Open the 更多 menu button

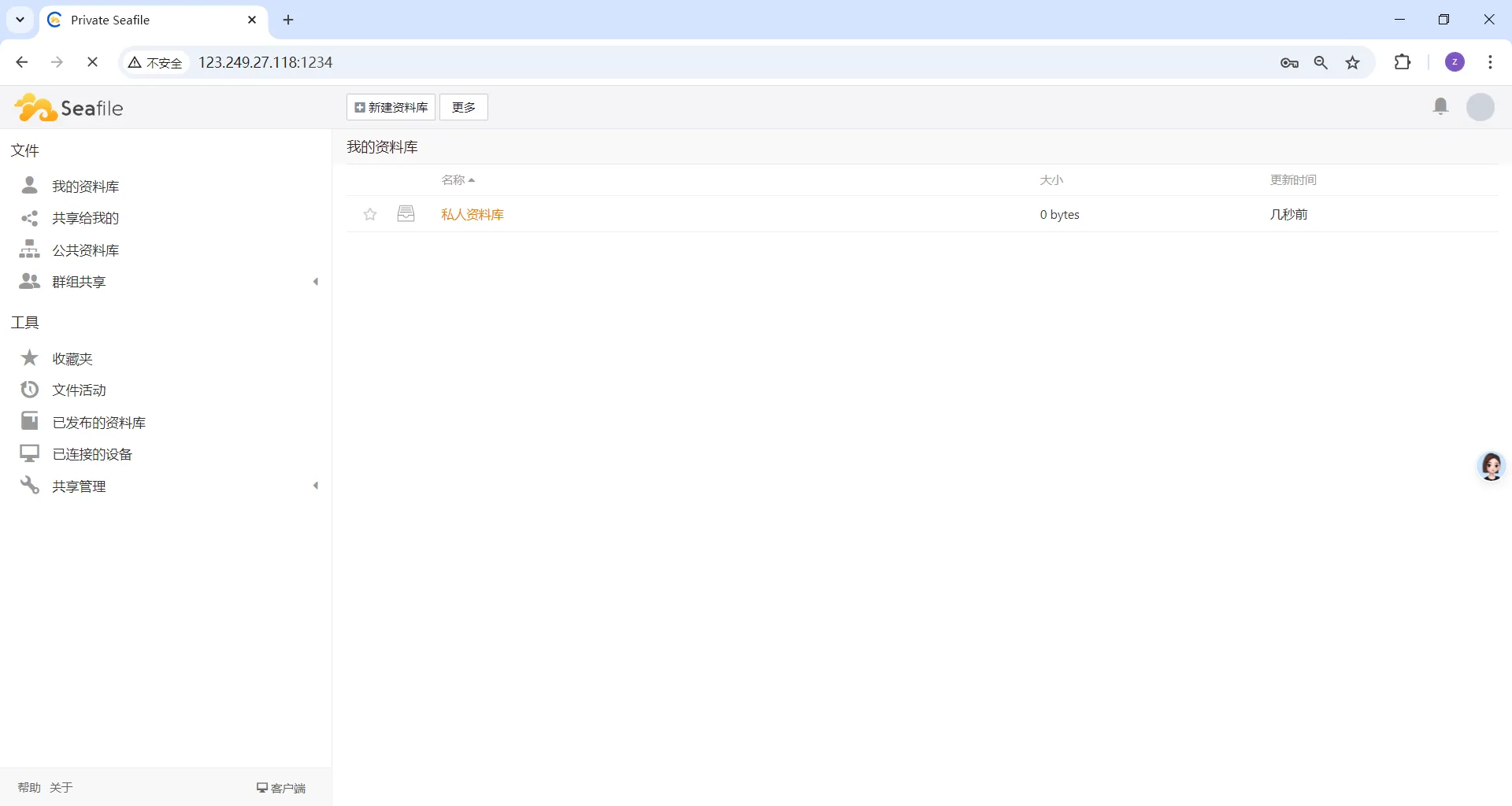coord(464,107)
